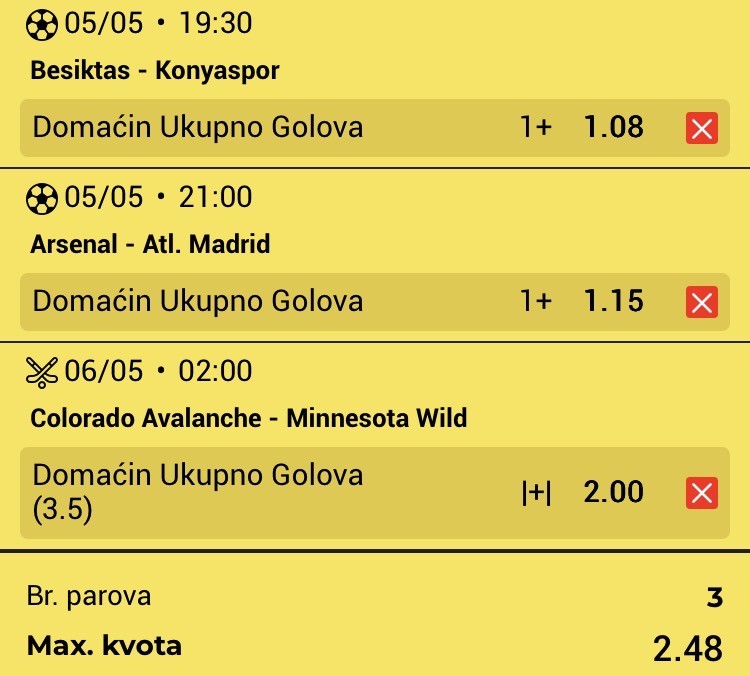Remove the Arsenal - Atl. Madrid bet
The height and width of the screenshot is (676, 750).
tap(702, 302)
